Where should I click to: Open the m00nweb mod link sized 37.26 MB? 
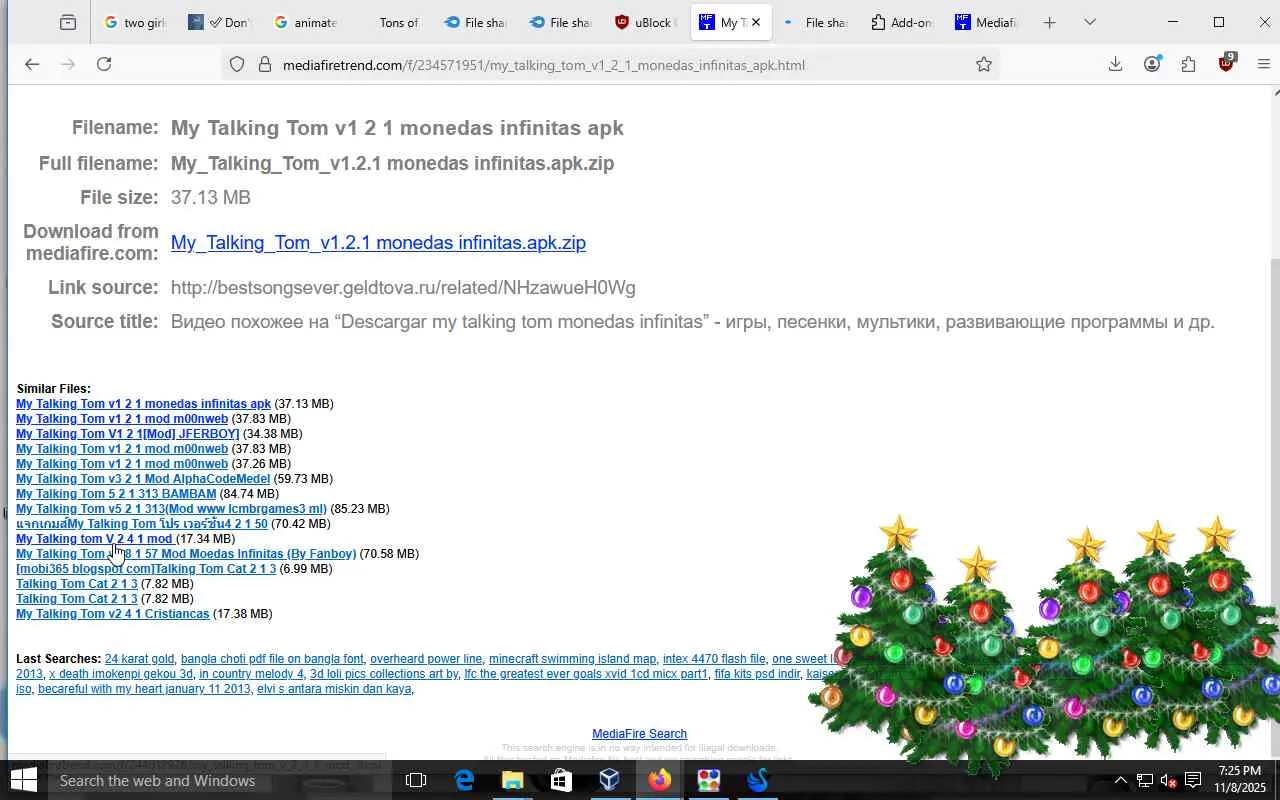122,464
